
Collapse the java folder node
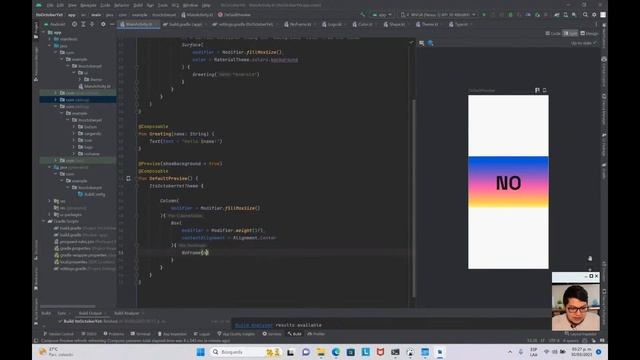pyautogui.click(x=50, y=46)
